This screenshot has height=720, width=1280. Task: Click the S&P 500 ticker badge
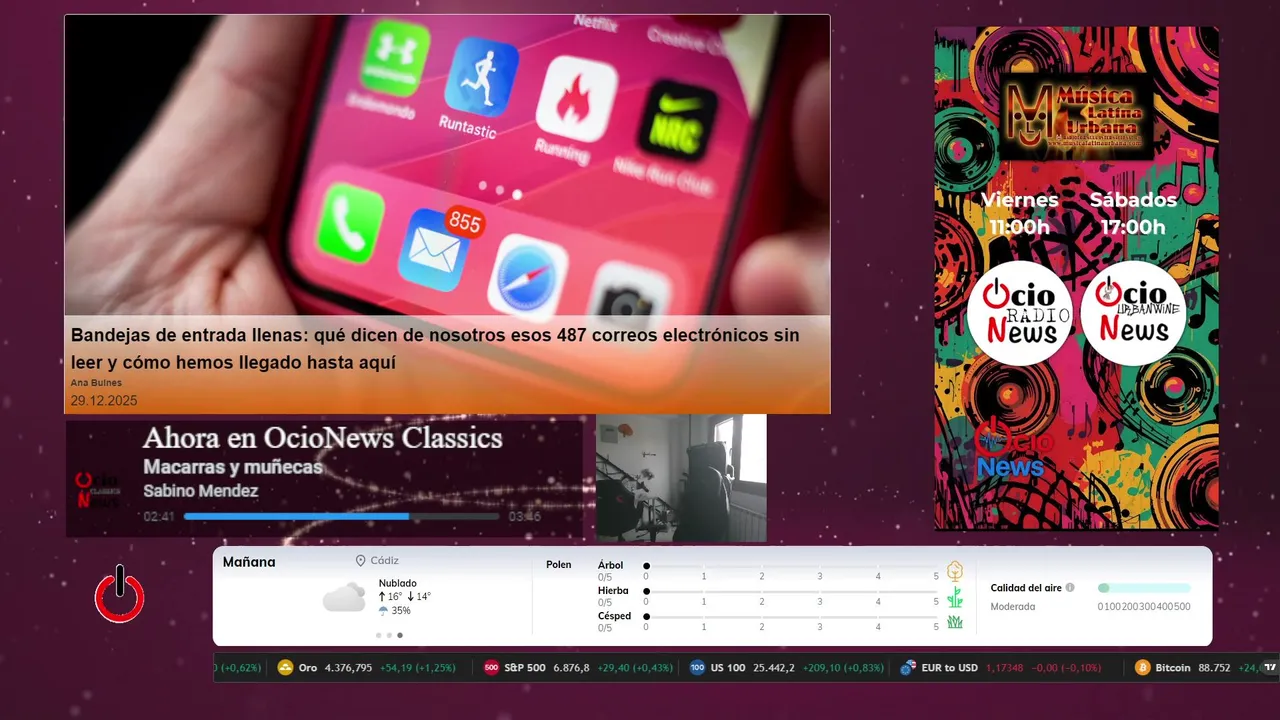tap(491, 668)
